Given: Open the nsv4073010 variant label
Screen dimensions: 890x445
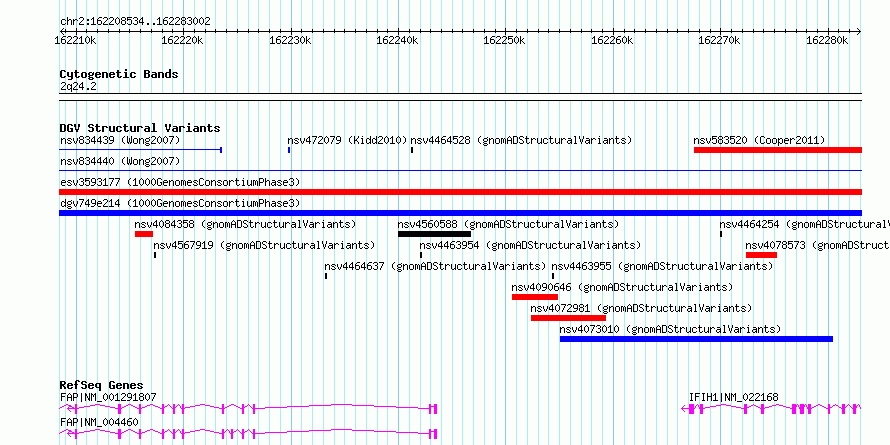Looking at the screenshot, I should pos(670,329).
